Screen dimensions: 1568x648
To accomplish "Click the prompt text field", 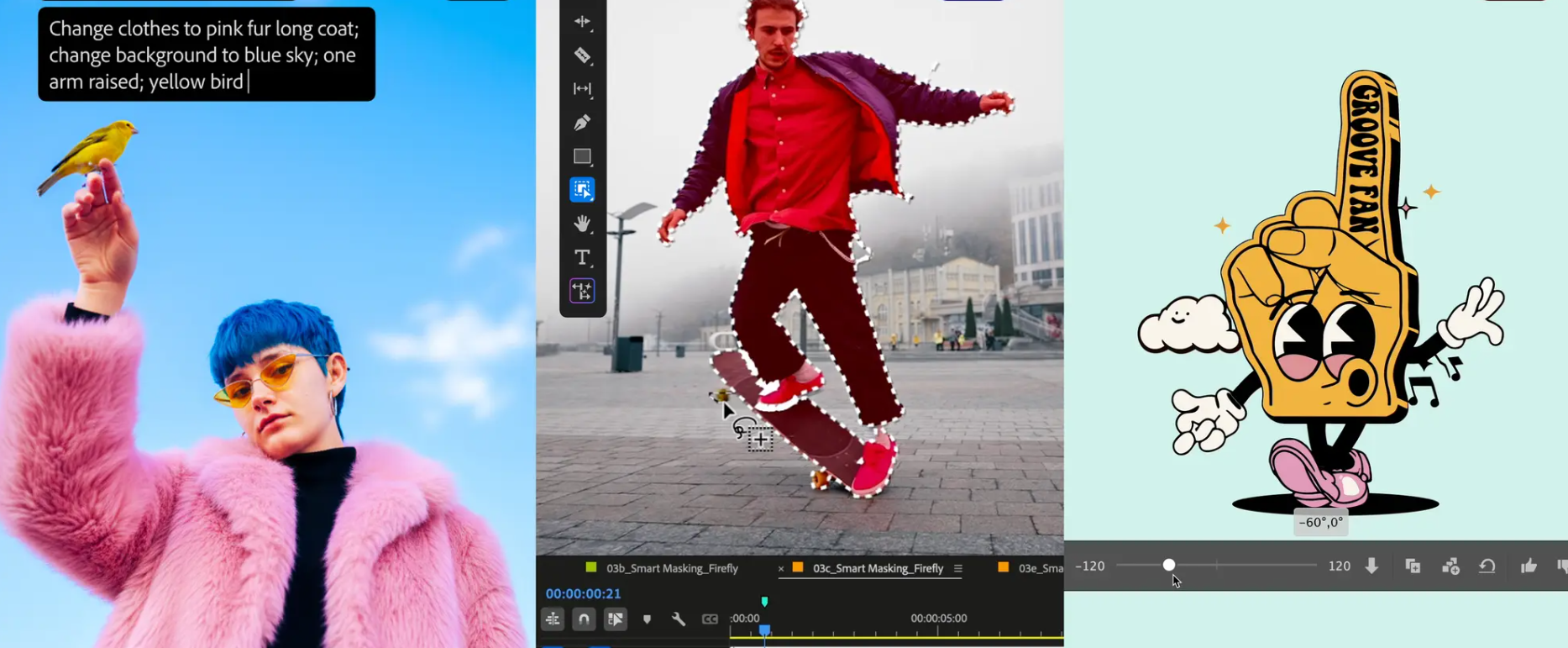I will tap(206, 55).
